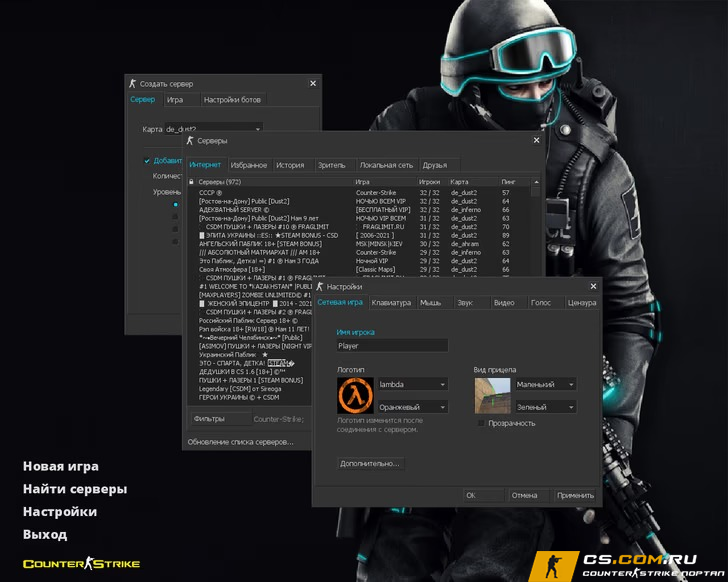Switch to Сервер tab in Создать сервер
This screenshot has width=728, height=582.
(143, 99)
